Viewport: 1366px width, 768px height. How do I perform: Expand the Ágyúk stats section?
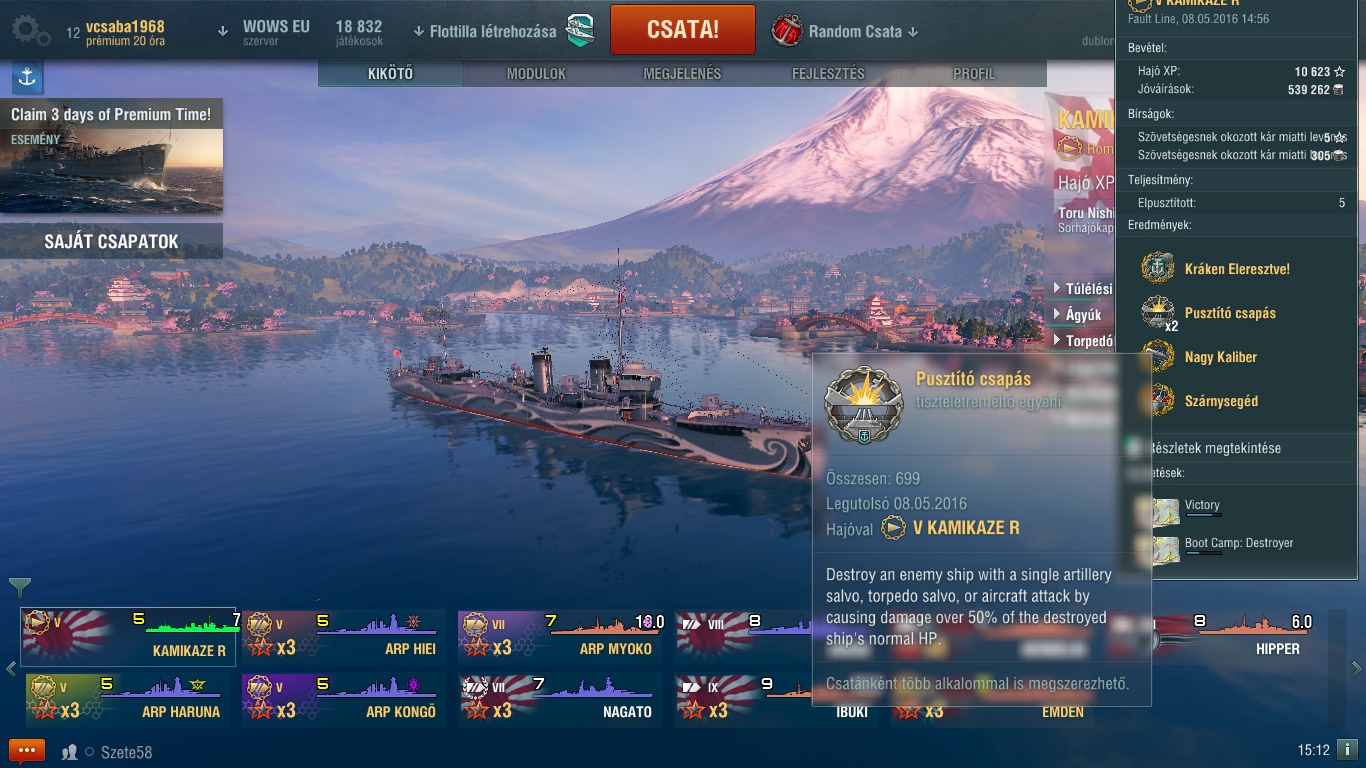(1078, 315)
